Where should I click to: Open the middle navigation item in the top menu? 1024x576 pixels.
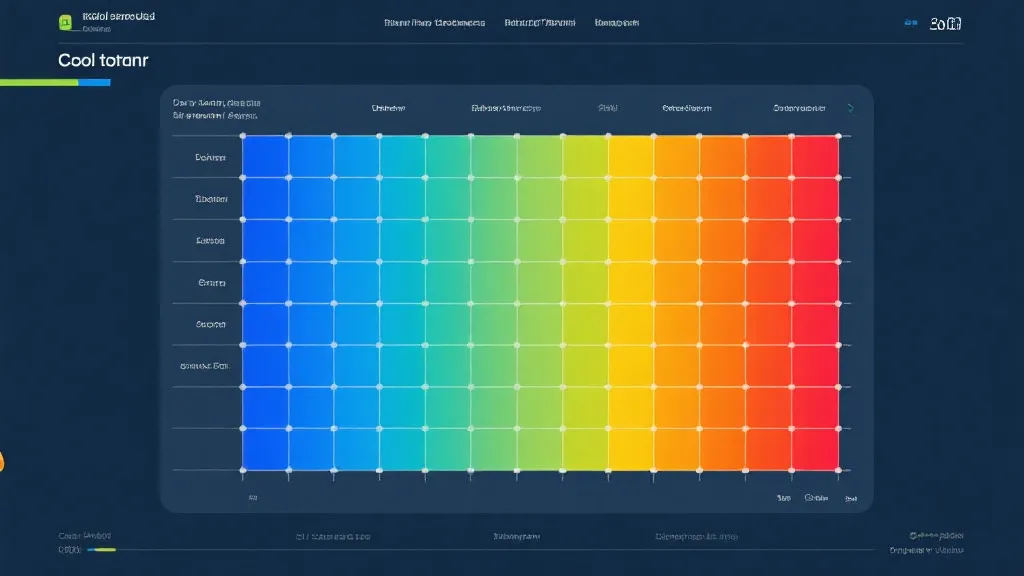(x=539, y=22)
